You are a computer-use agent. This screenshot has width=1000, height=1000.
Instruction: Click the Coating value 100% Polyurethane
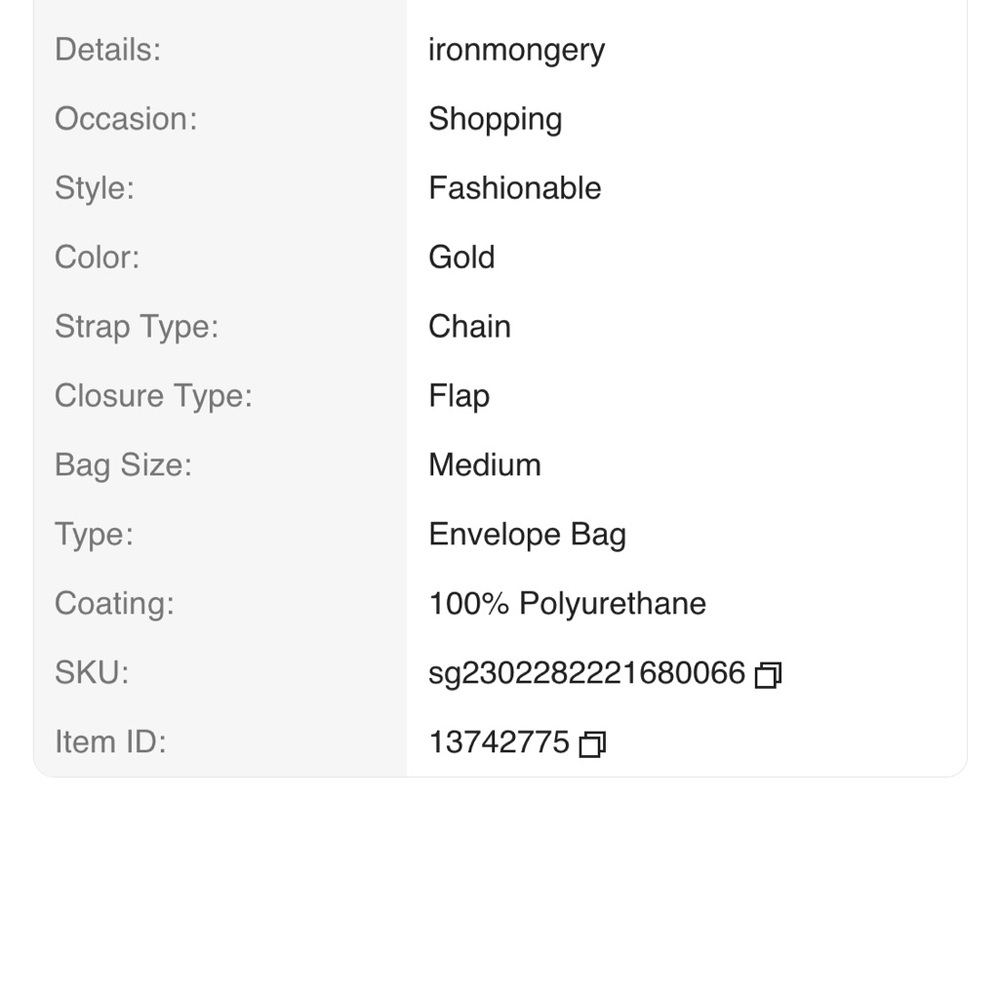568,604
